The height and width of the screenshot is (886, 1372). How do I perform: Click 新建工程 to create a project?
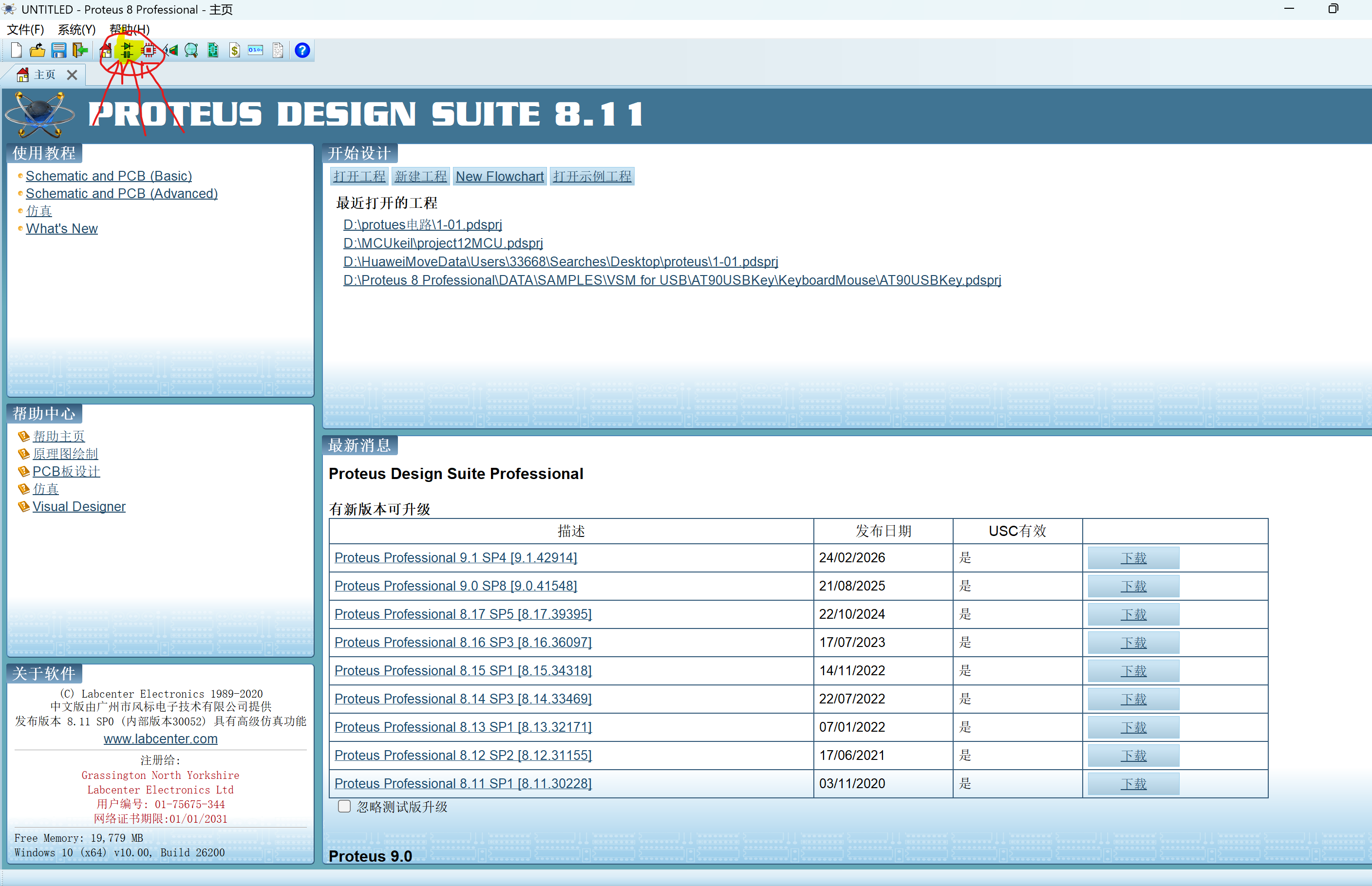[421, 177]
